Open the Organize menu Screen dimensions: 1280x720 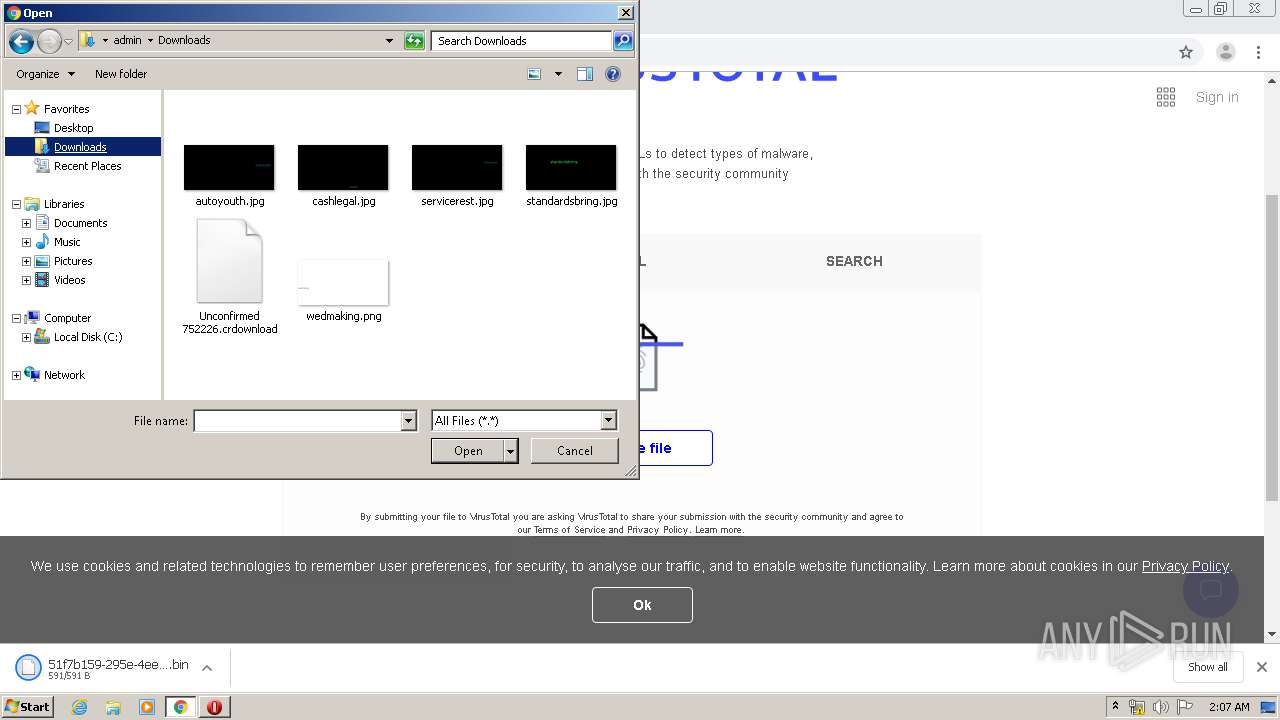click(x=45, y=74)
